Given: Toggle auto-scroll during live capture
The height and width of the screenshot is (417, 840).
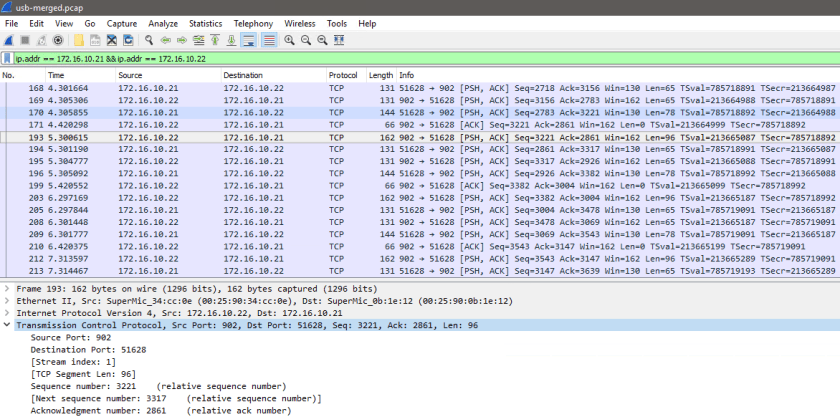Looking at the screenshot, I should (x=249, y=40).
